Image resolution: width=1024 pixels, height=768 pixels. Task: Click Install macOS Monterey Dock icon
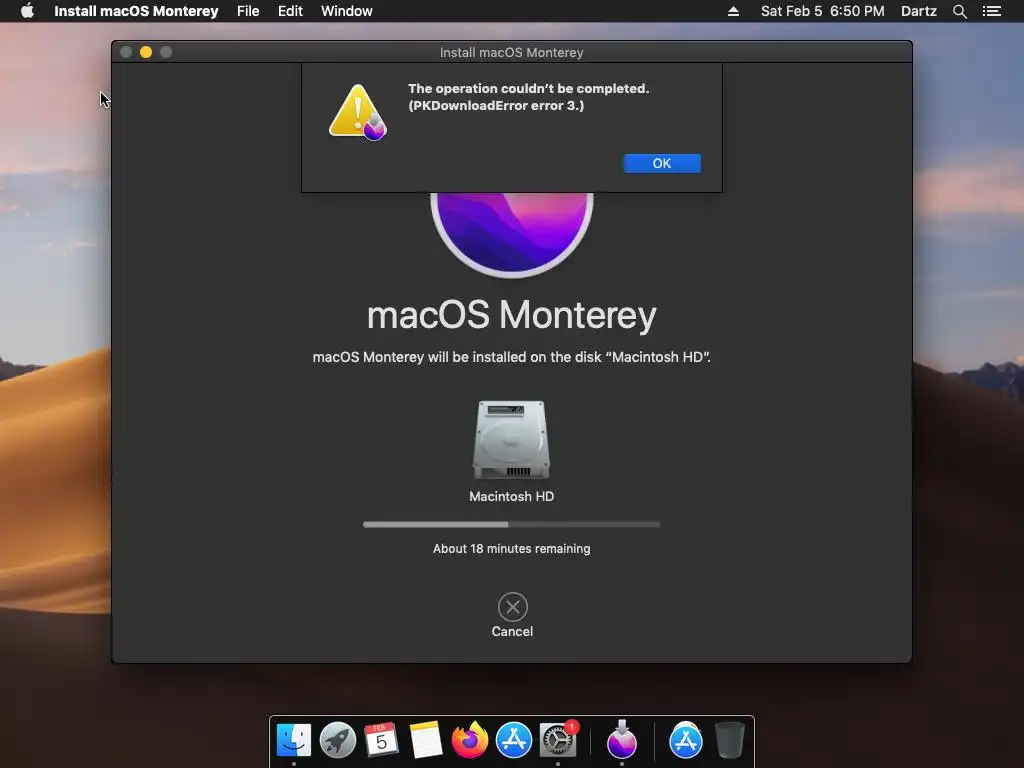coord(622,740)
